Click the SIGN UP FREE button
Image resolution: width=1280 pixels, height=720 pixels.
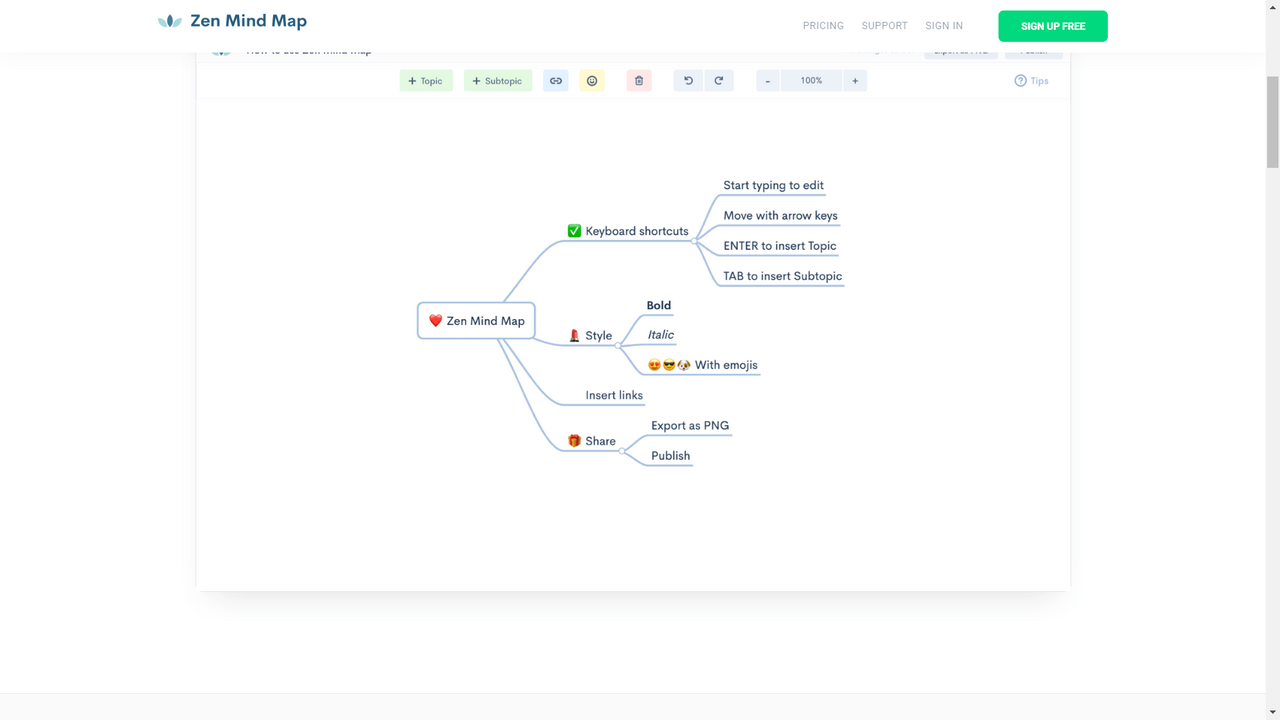pyautogui.click(x=1053, y=26)
